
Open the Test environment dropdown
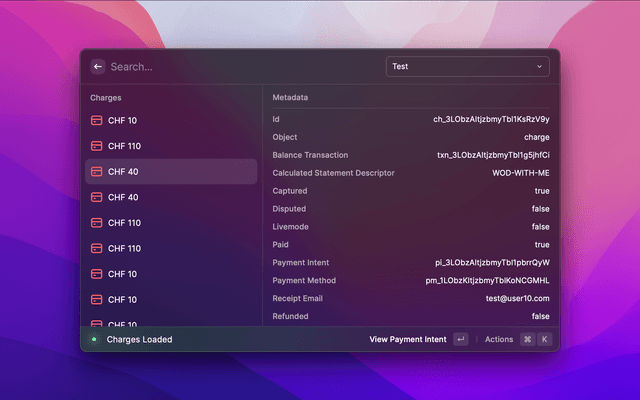(x=468, y=67)
